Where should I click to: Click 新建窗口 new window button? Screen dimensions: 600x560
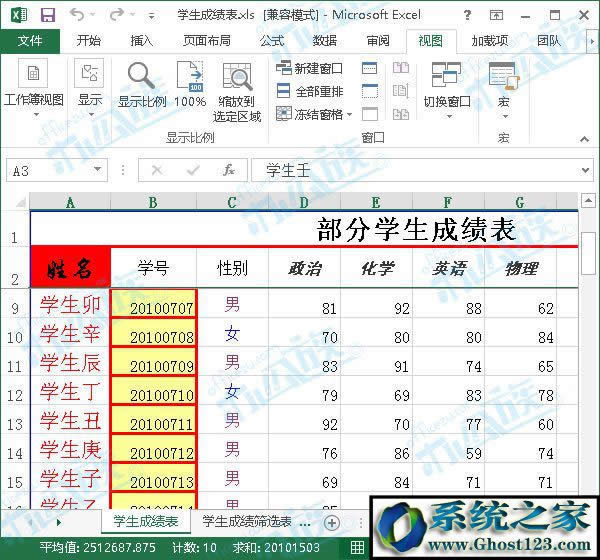309,68
